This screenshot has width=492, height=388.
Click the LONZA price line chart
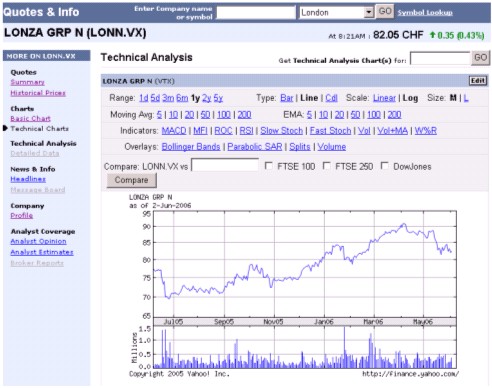coord(305,263)
